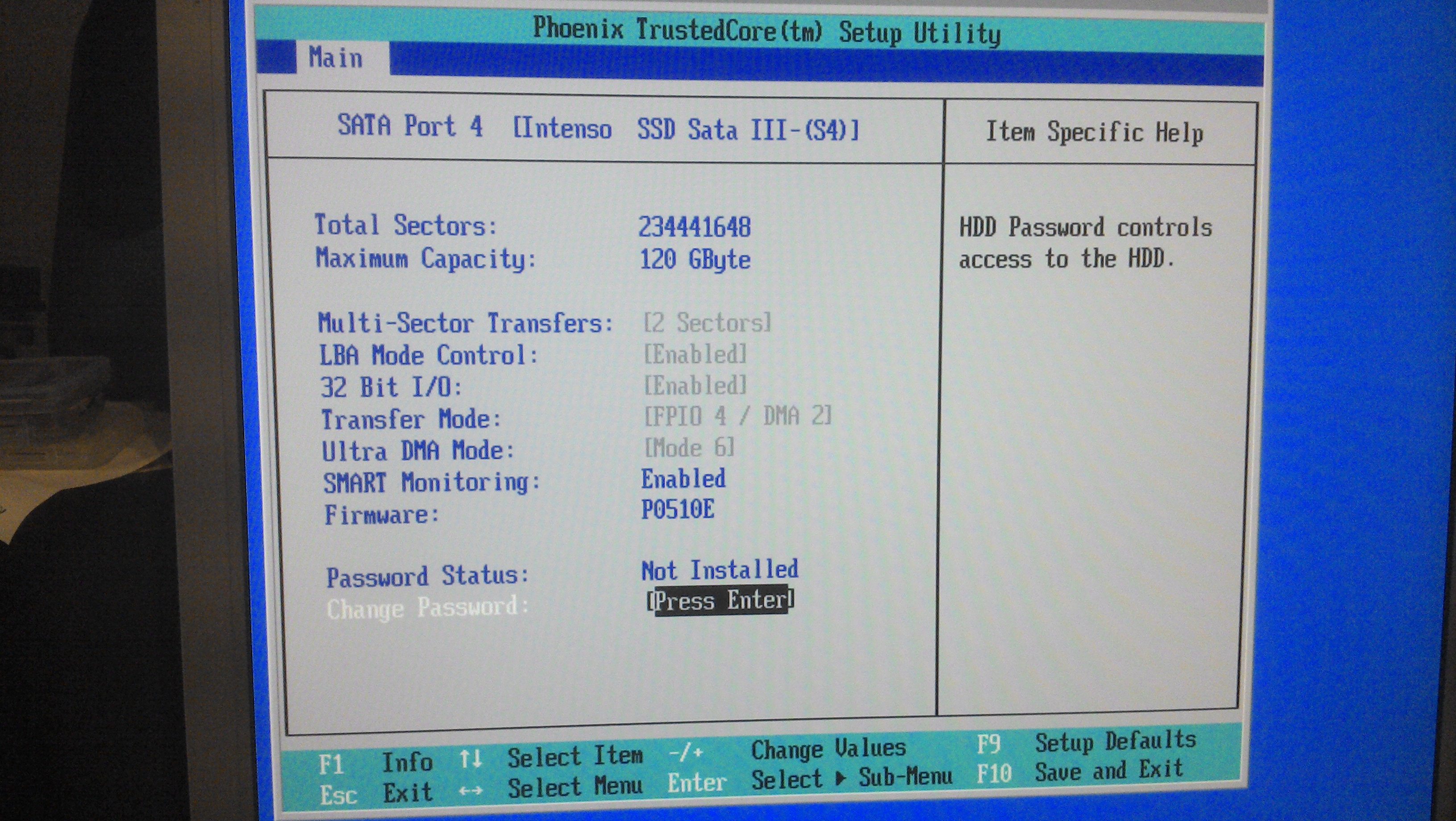Image resolution: width=1456 pixels, height=821 pixels.
Task: Click the Firmware value P0510E
Action: point(678,510)
